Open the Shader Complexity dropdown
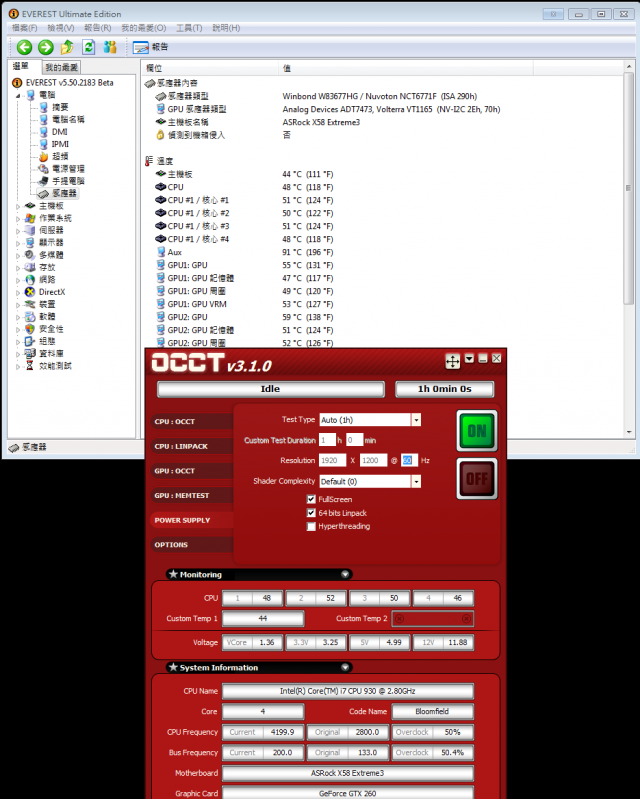This screenshot has width=640, height=800. [416, 481]
